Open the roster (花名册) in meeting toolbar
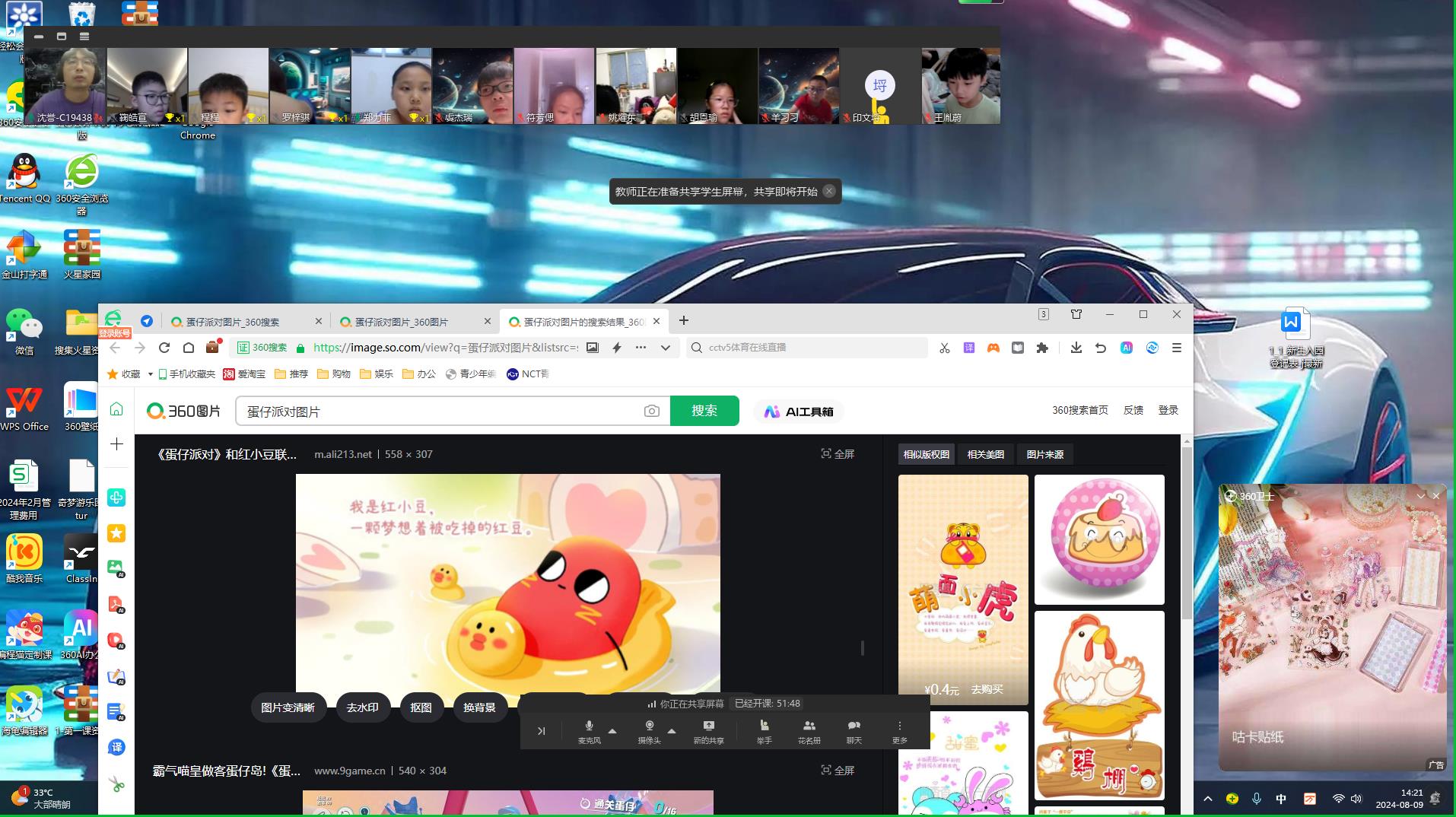The width and height of the screenshot is (1456, 817). [x=809, y=731]
